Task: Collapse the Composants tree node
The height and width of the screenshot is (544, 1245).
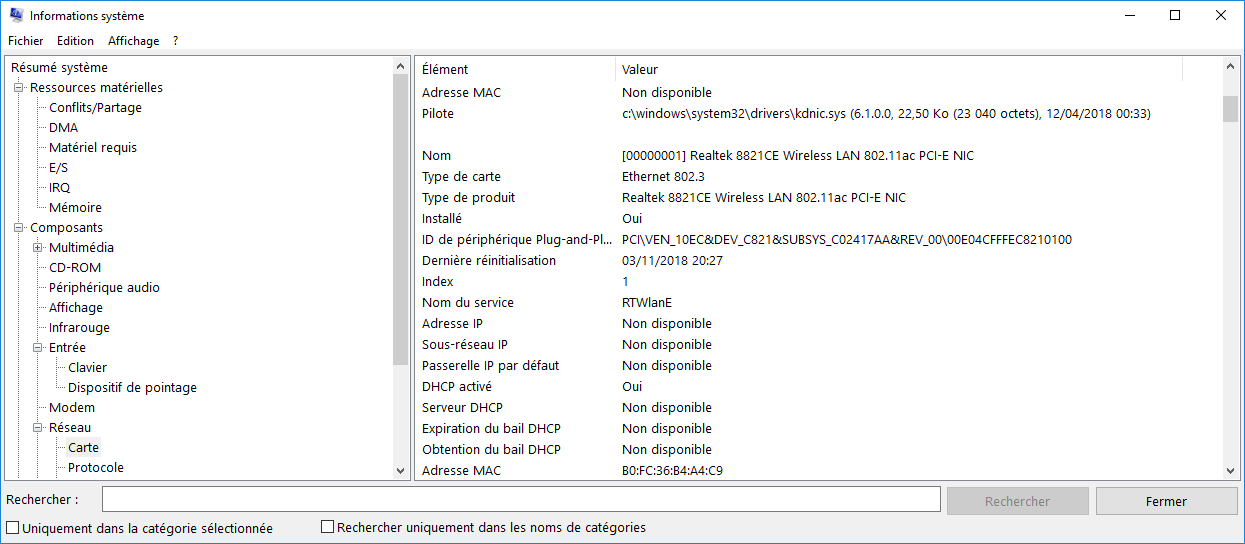Action: pyautogui.click(x=19, y=228)
